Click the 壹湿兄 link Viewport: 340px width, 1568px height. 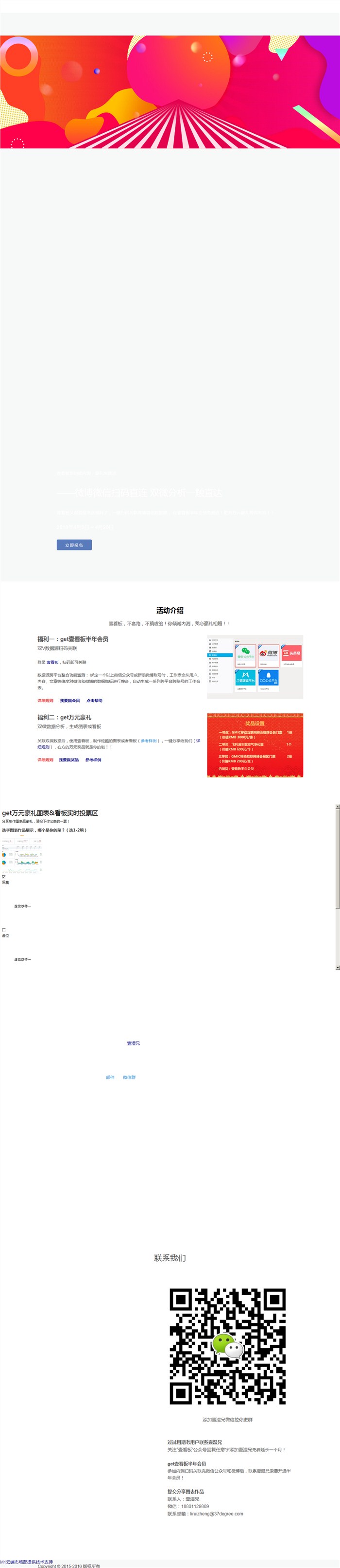coord(133,1043)
